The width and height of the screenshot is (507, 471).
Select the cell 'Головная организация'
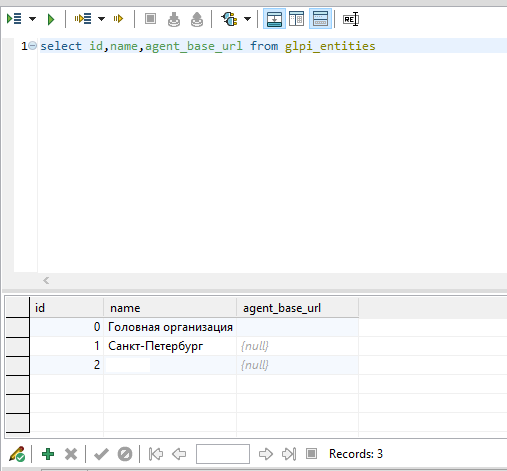[x=170, y=327]
